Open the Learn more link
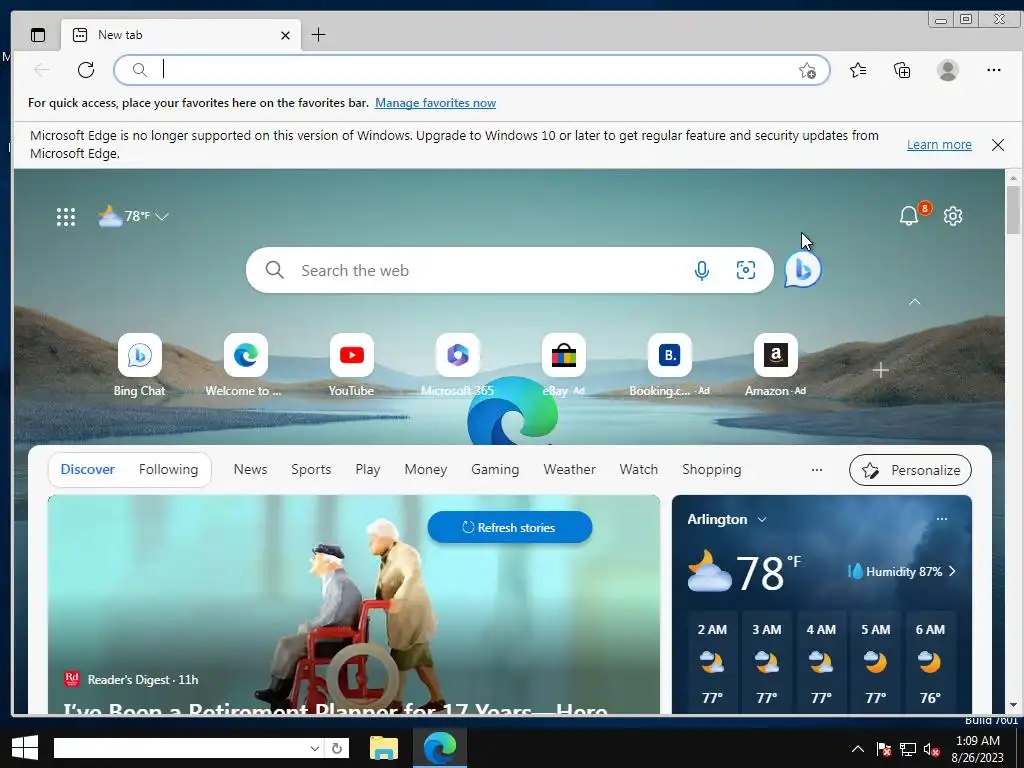The height and width of the screenshot is (768, 1024). click(939, 145)
